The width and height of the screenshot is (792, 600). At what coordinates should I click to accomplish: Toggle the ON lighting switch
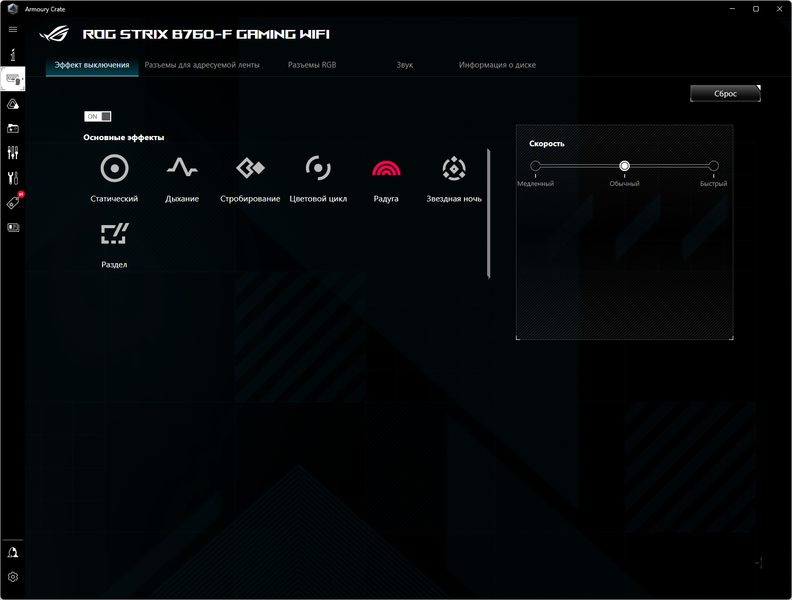[97, 116]
